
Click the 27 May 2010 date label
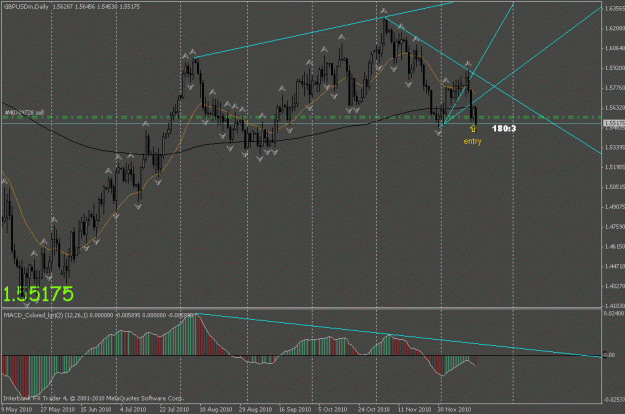click(x=57, y=410)
